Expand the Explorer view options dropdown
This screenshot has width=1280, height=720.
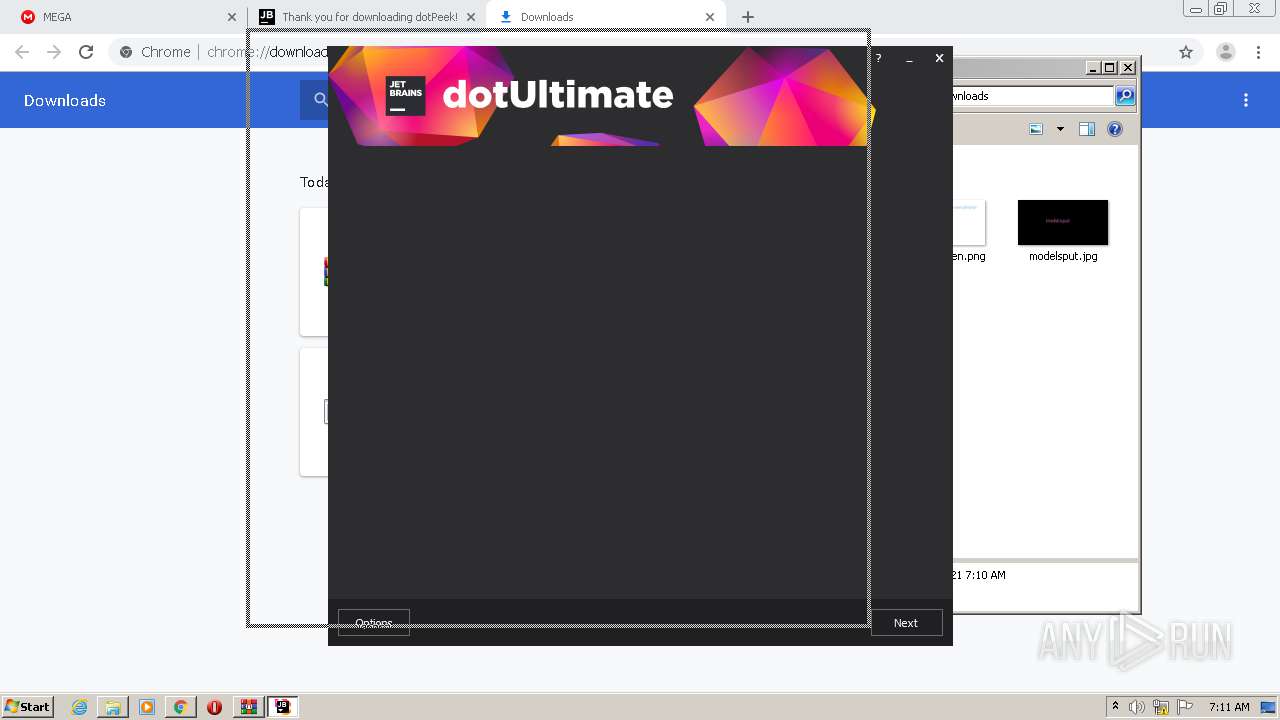pos(1060,129)
